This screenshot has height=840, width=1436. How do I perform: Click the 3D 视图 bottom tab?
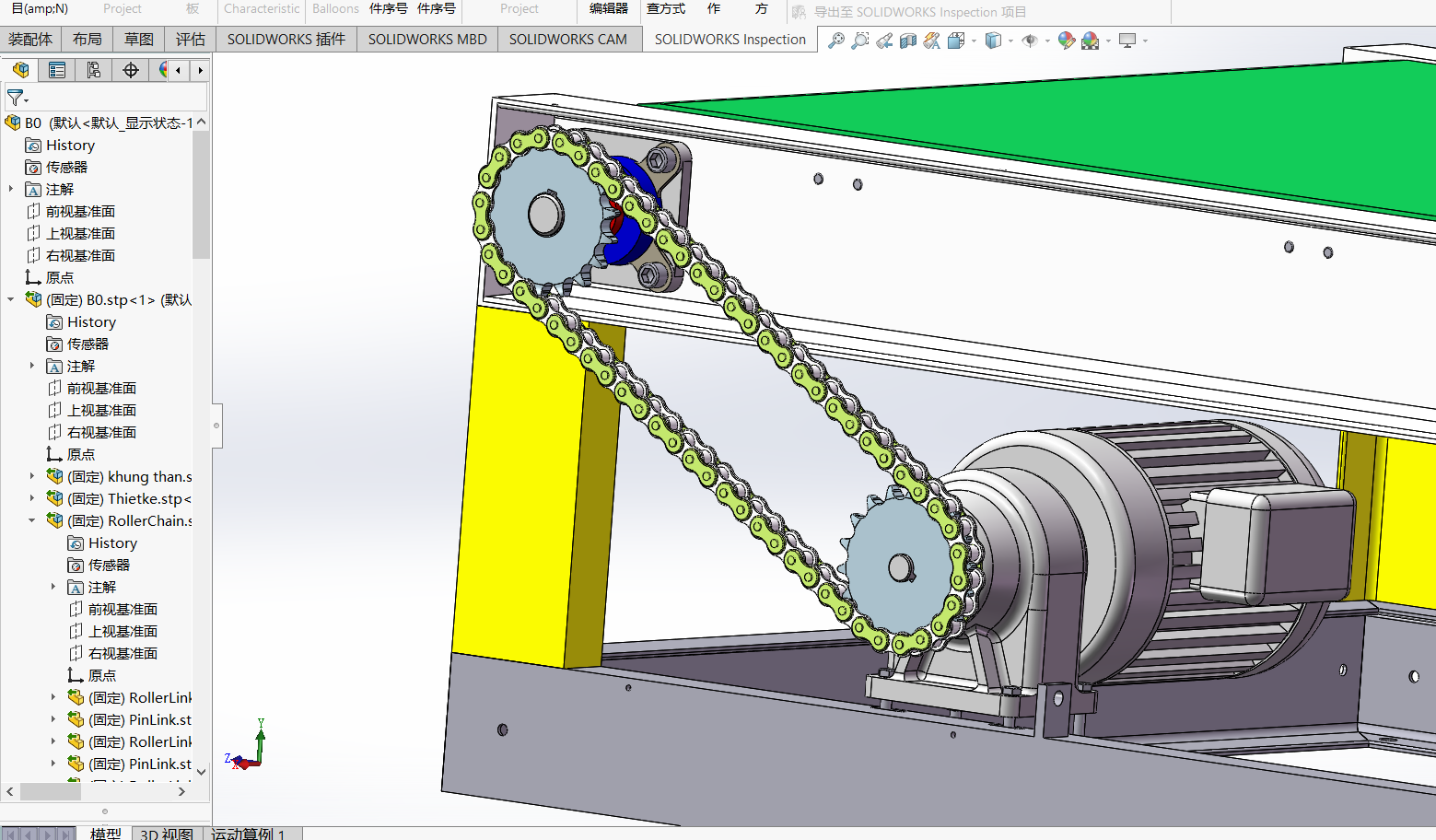coord(167,834)
